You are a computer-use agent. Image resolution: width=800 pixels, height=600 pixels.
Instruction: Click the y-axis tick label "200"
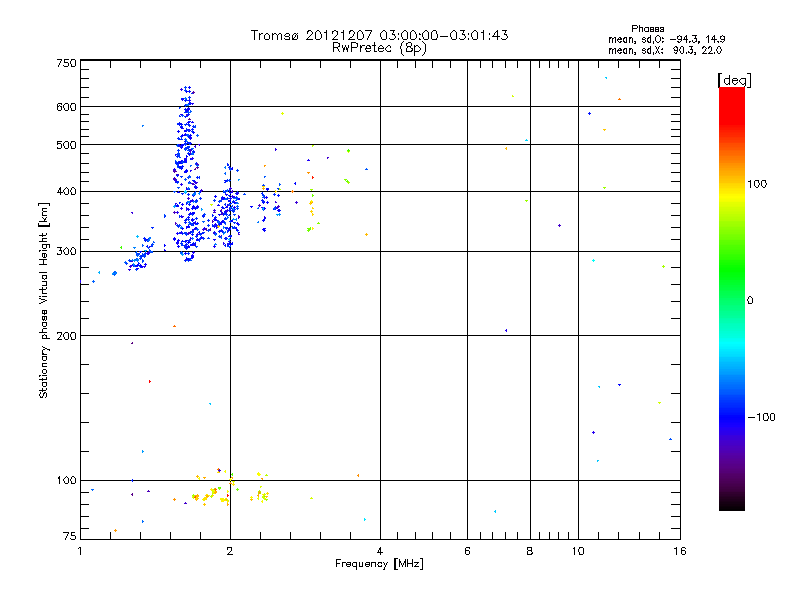click(x=66, y=336)
